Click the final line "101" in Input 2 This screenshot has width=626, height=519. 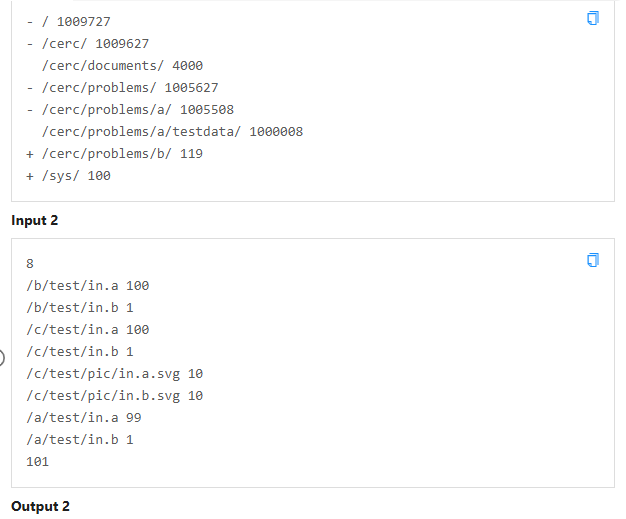37,462
